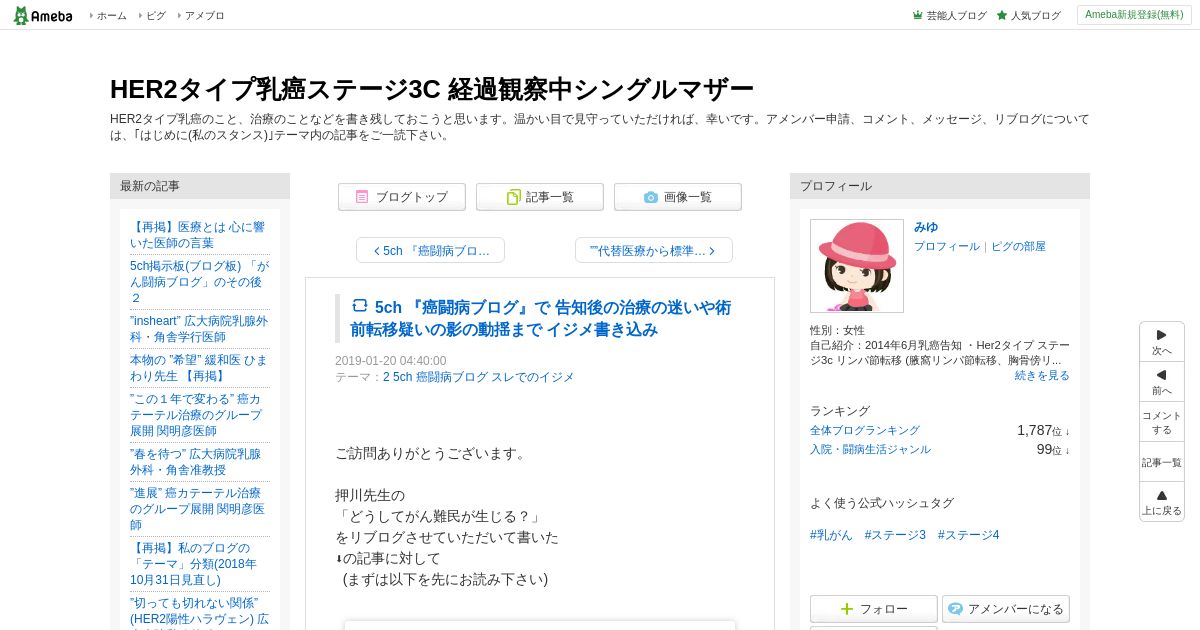Click the Ameba logo
The height and width of the screenshot is (630, 1200).
tap(42, 15)
